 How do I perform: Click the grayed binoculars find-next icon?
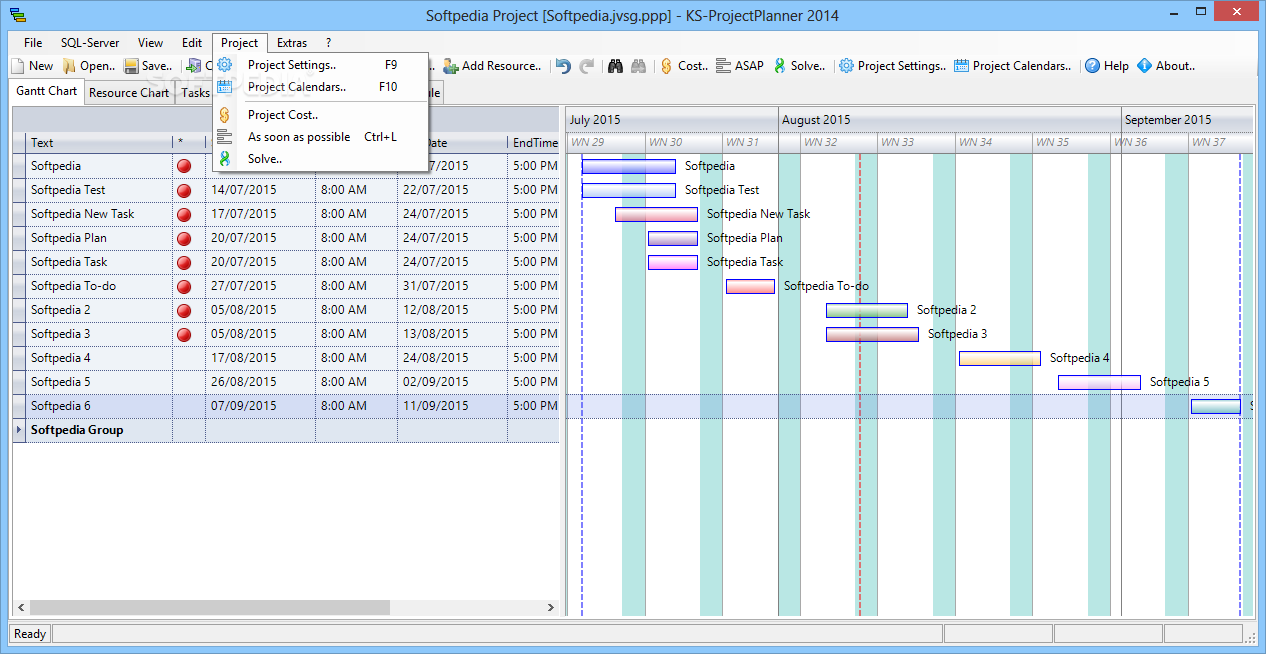(x=638, y=66)
